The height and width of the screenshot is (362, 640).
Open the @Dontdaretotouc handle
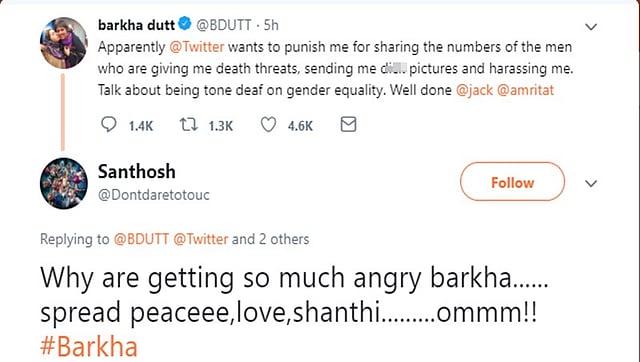click(x=154, y=195)
